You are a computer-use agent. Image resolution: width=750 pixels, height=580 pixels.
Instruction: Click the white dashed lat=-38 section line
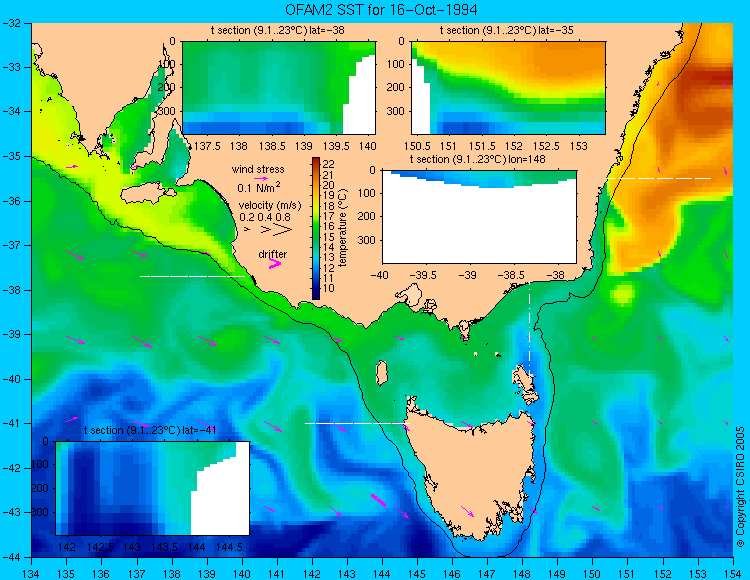tap(192, 276)
